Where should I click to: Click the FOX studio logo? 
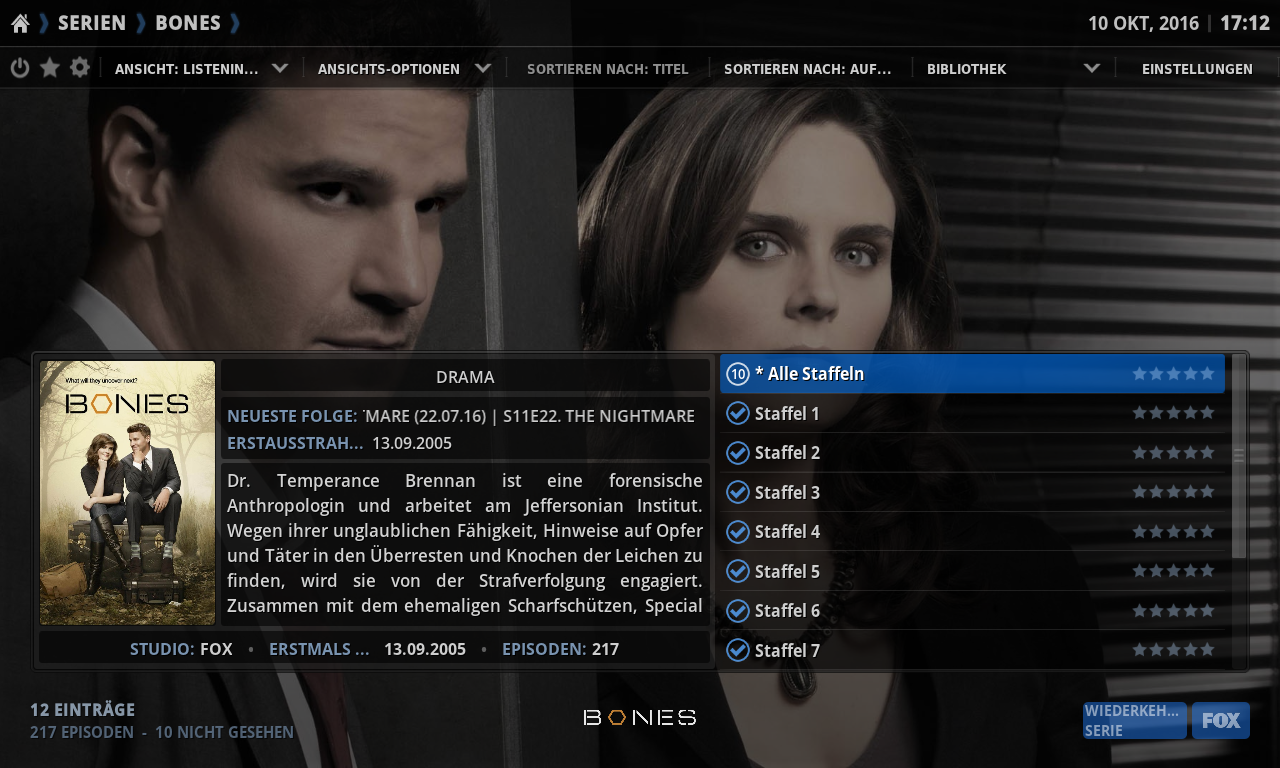click(1221, 720)
